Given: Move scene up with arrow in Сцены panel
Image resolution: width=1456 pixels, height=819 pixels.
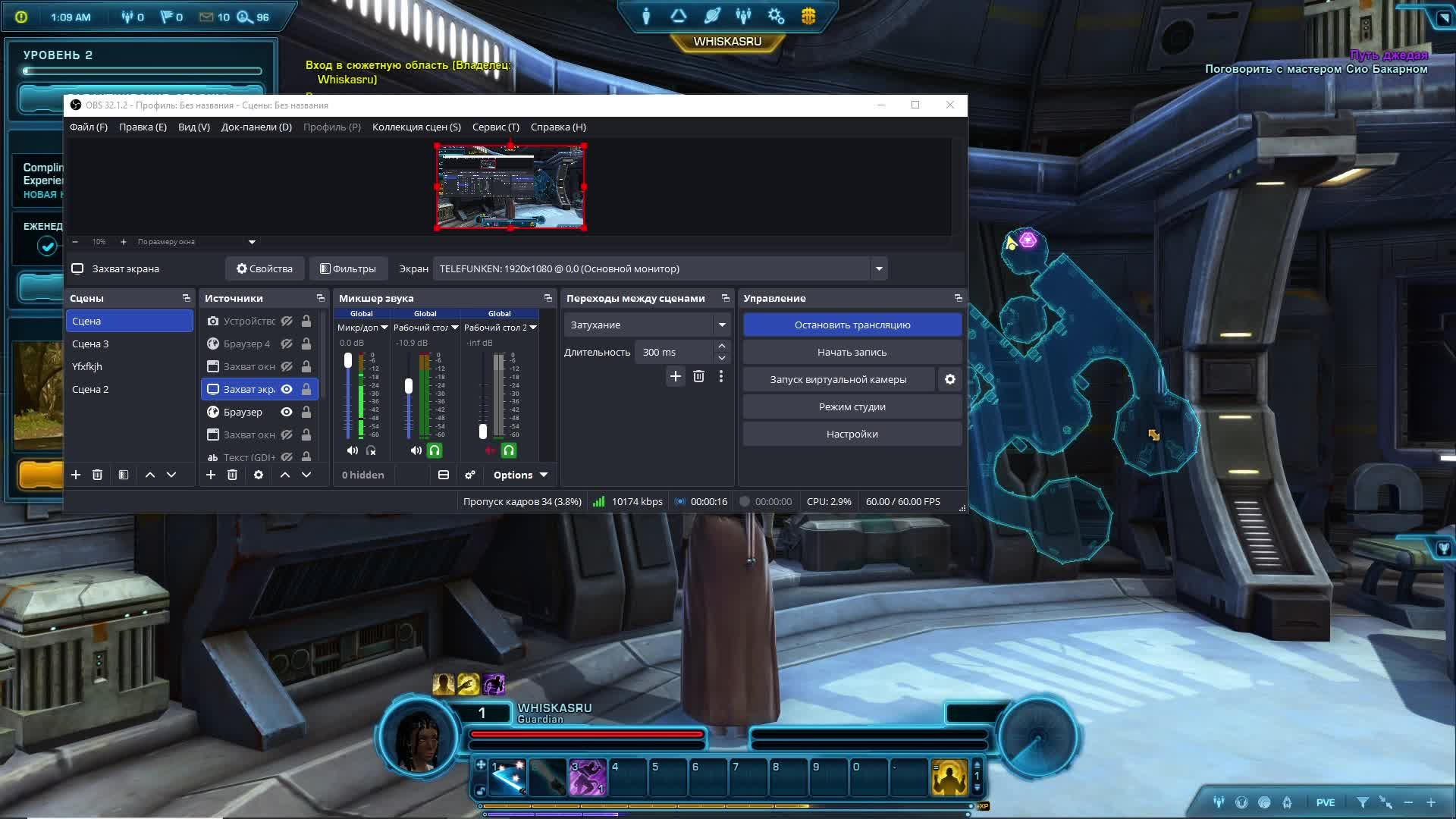Looking at the screenshot, I should tap(150, 475).
